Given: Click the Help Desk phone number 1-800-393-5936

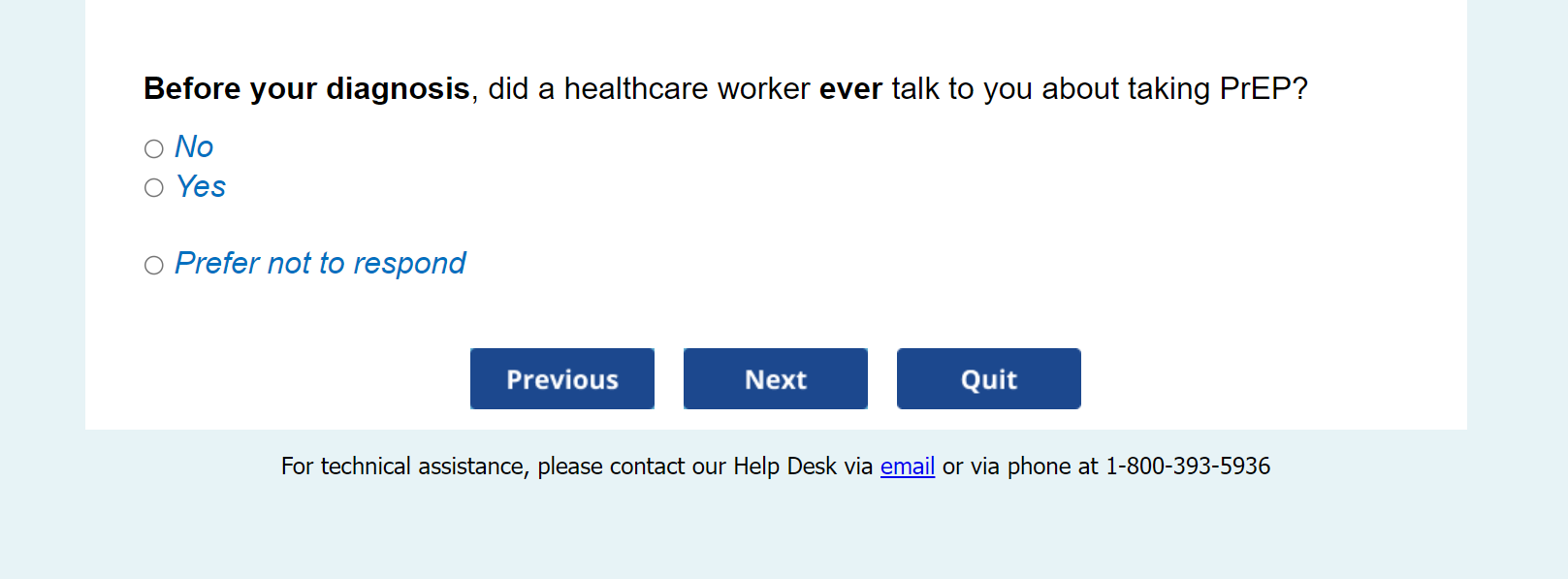Looking at the screenshot, I should [x=1188, y=466].
